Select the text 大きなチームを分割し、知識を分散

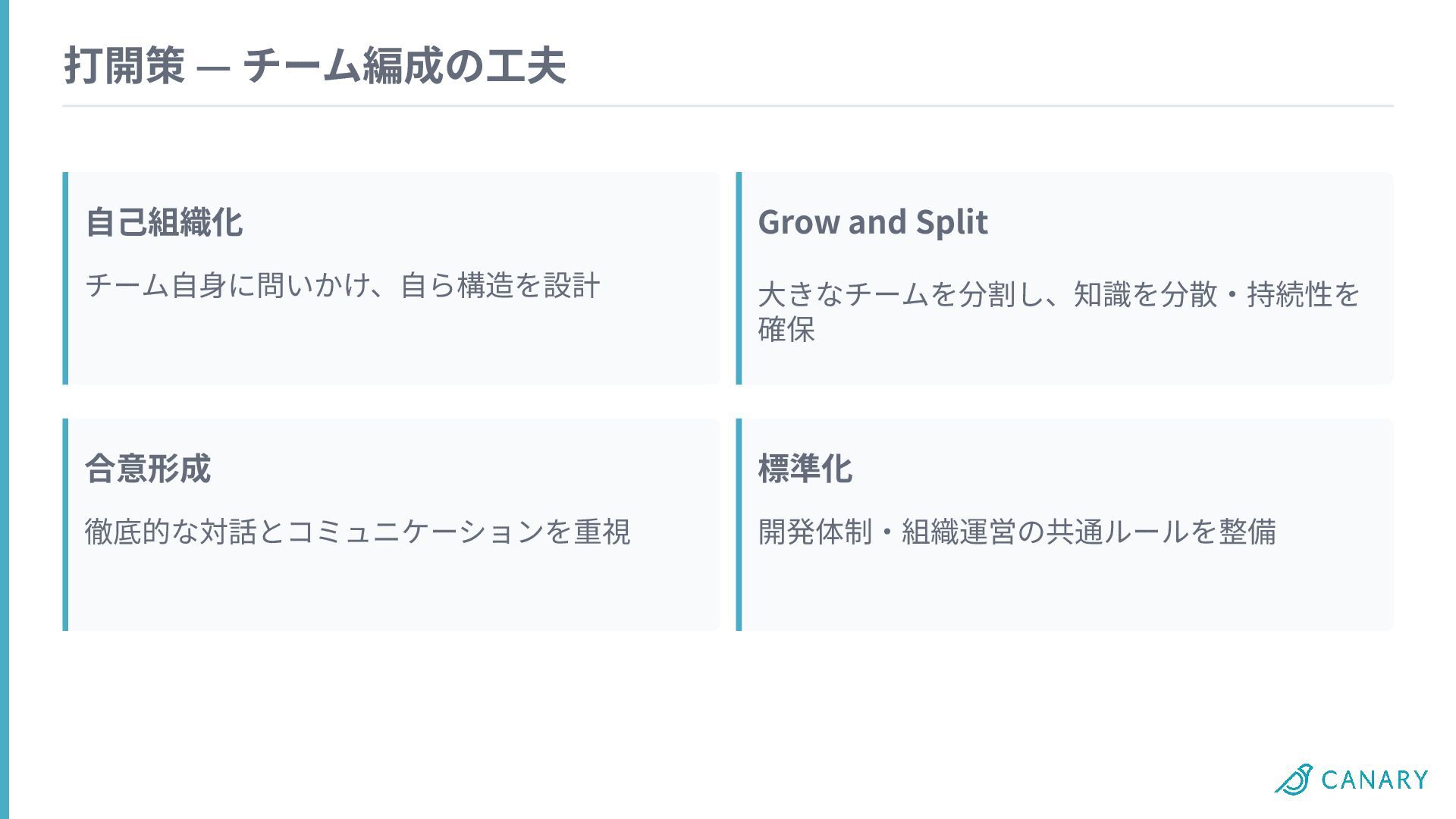point(987,294)
